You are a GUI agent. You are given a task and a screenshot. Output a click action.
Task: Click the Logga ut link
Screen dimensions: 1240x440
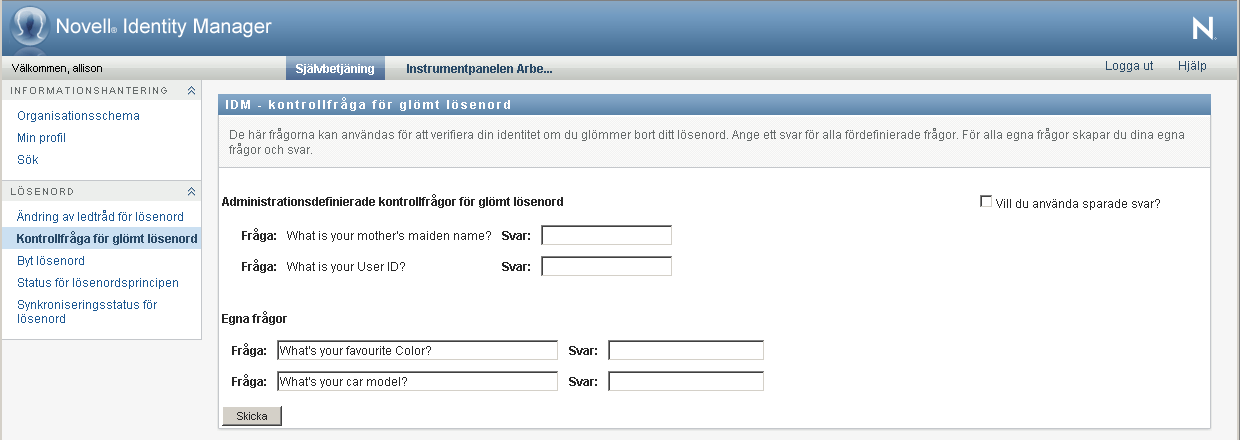click(x=1129, y=66)
